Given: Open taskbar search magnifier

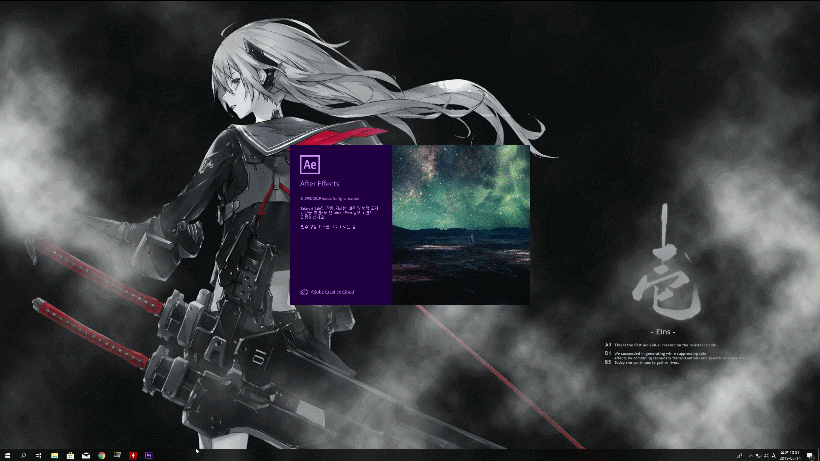Looking at the screenshot, I should coord(23,455).
